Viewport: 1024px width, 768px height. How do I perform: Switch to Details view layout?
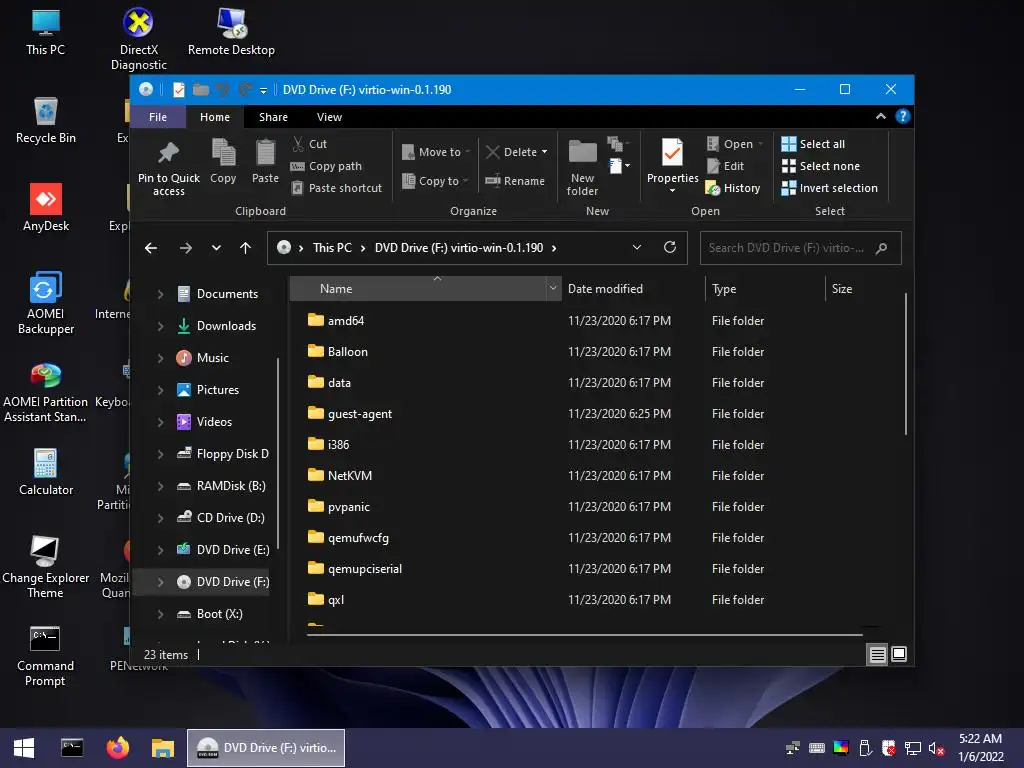click(x=877, y=654)
